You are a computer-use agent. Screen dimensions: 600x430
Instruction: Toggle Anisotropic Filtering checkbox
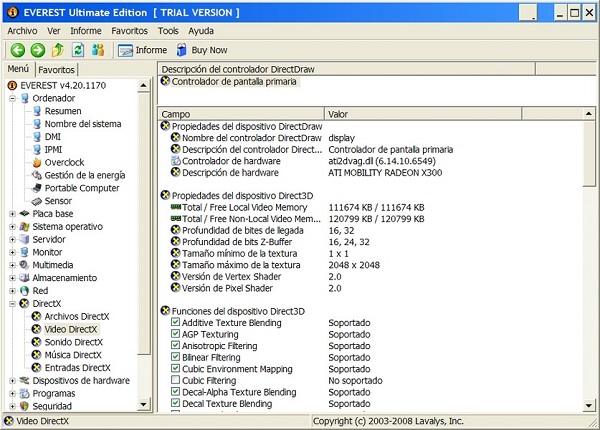click(x=175, y=345)
